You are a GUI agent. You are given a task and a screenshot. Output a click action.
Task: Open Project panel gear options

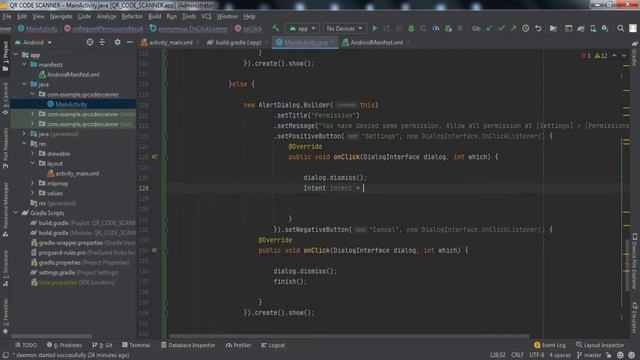pos(117,42)
